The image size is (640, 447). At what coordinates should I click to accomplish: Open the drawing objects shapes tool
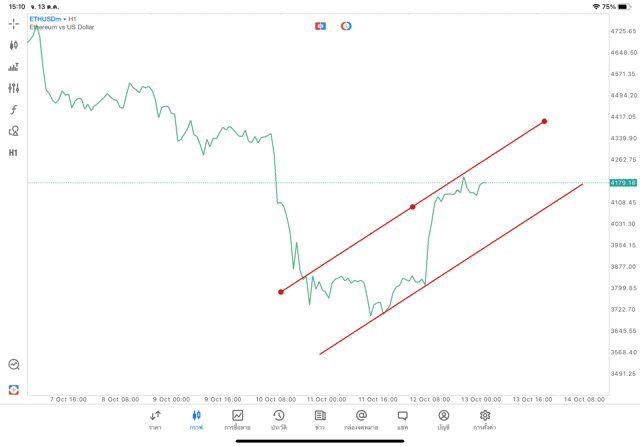14,131
